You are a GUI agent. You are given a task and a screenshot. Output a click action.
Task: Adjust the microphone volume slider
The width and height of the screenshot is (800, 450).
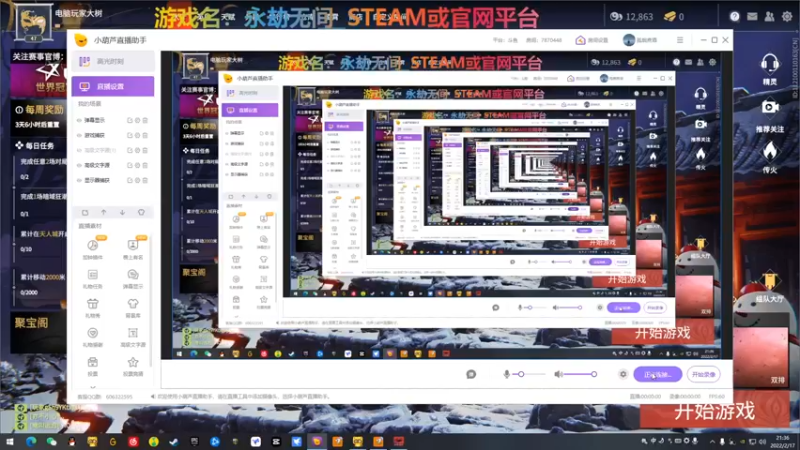529,374
